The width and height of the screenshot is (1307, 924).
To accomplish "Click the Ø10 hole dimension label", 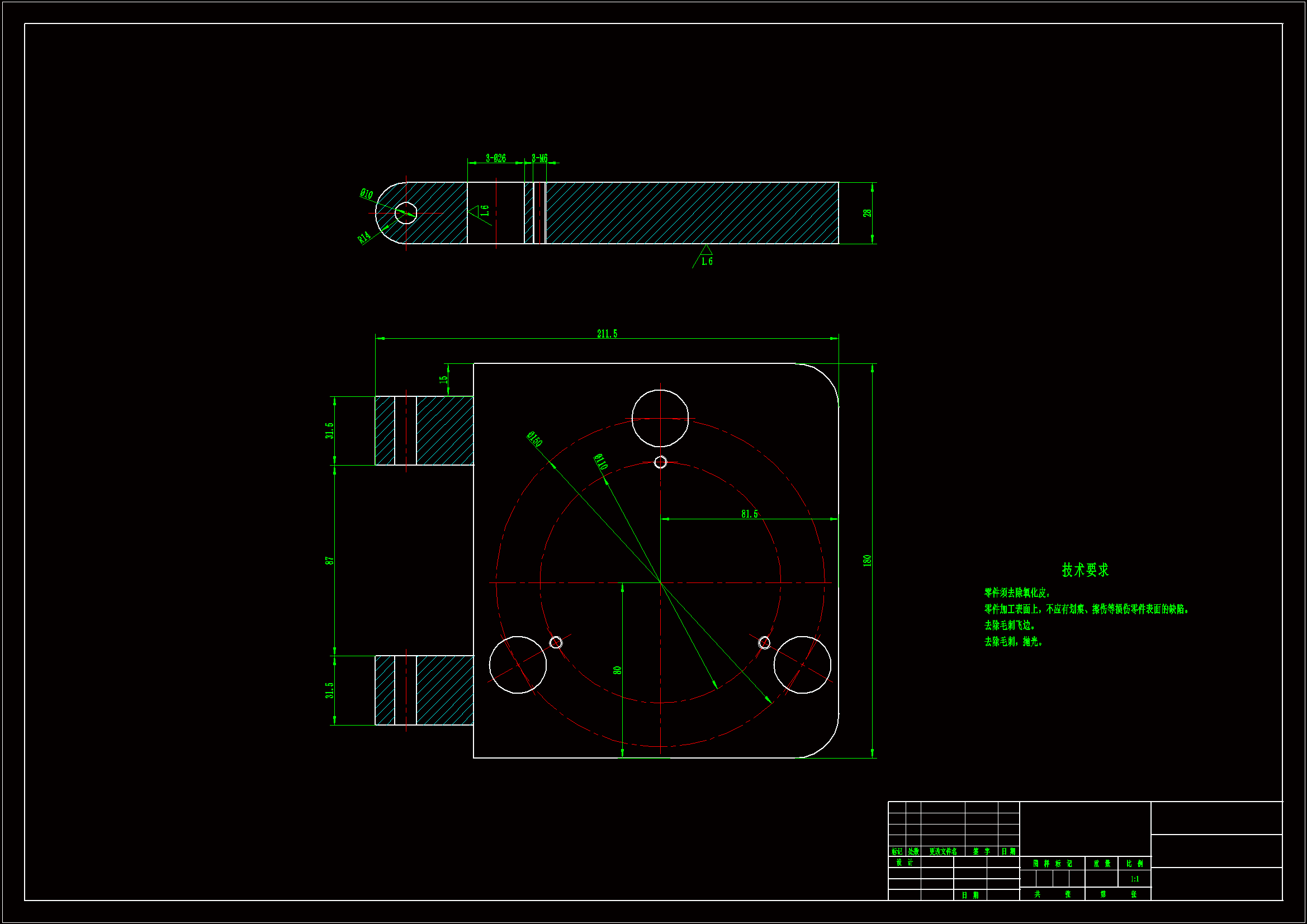I will (366, 194).
